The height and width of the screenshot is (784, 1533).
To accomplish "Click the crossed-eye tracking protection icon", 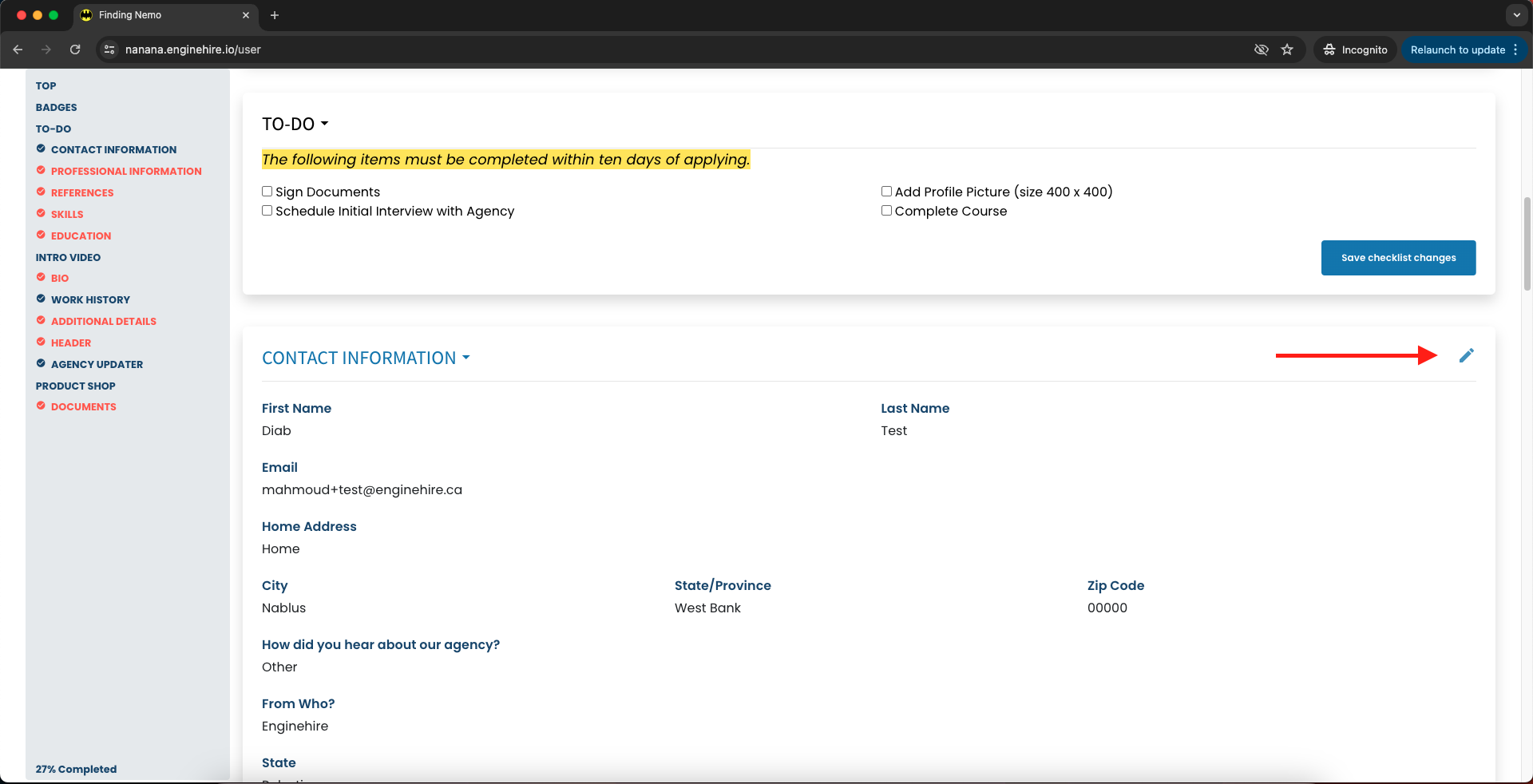I will 1262,49.
